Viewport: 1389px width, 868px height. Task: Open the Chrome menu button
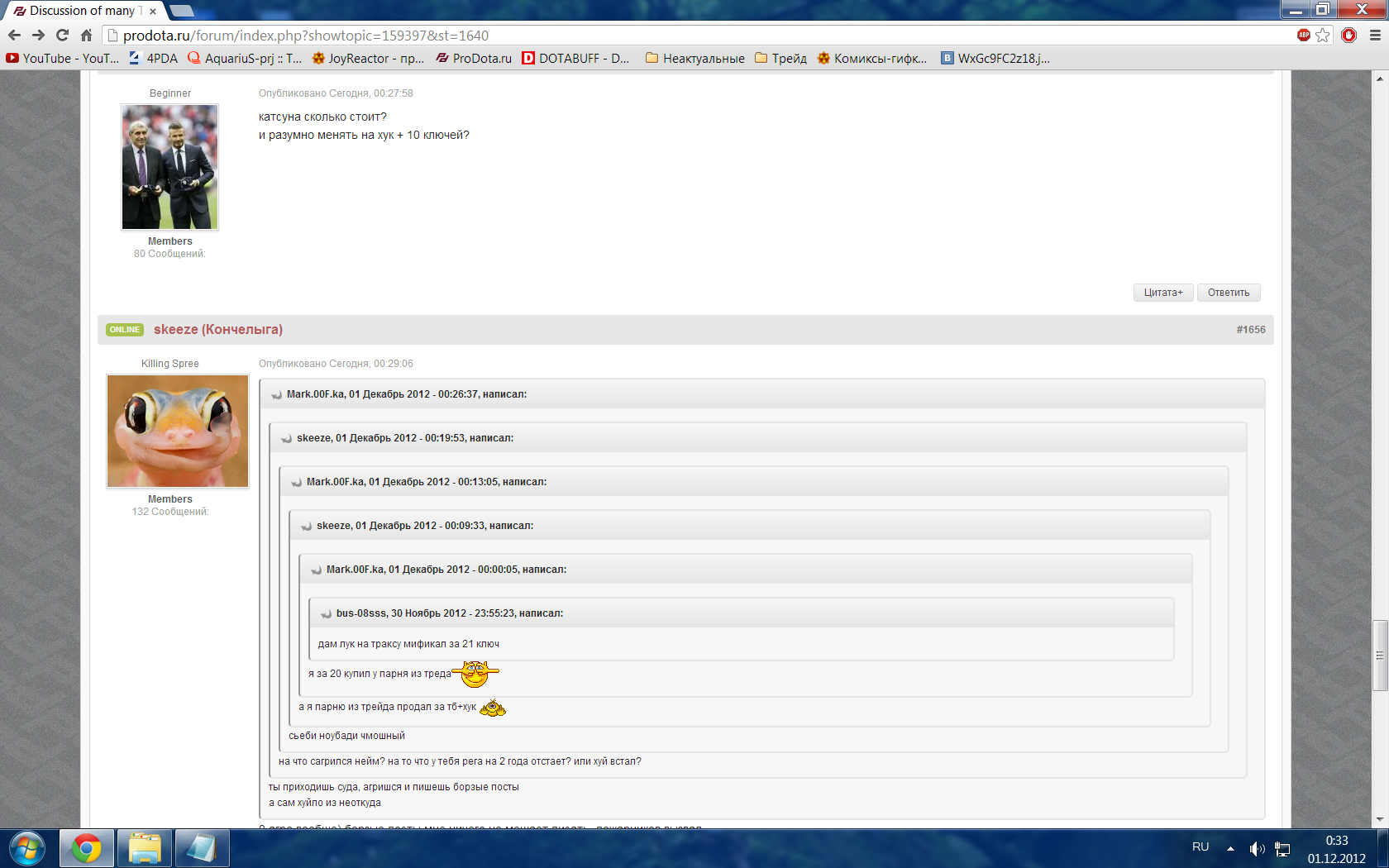1375,36
